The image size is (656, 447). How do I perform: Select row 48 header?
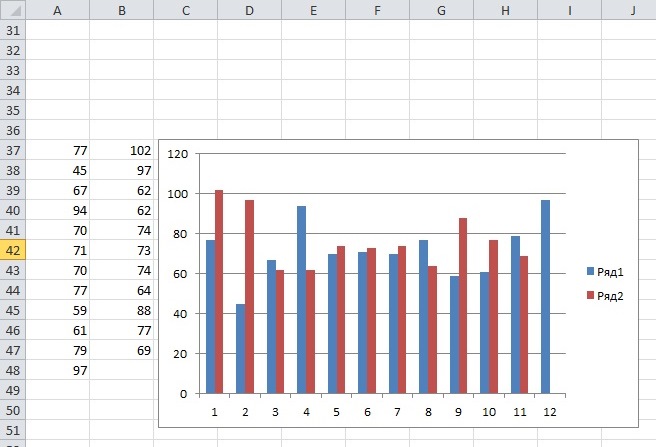pyautogui.click(x=13, y=370)
